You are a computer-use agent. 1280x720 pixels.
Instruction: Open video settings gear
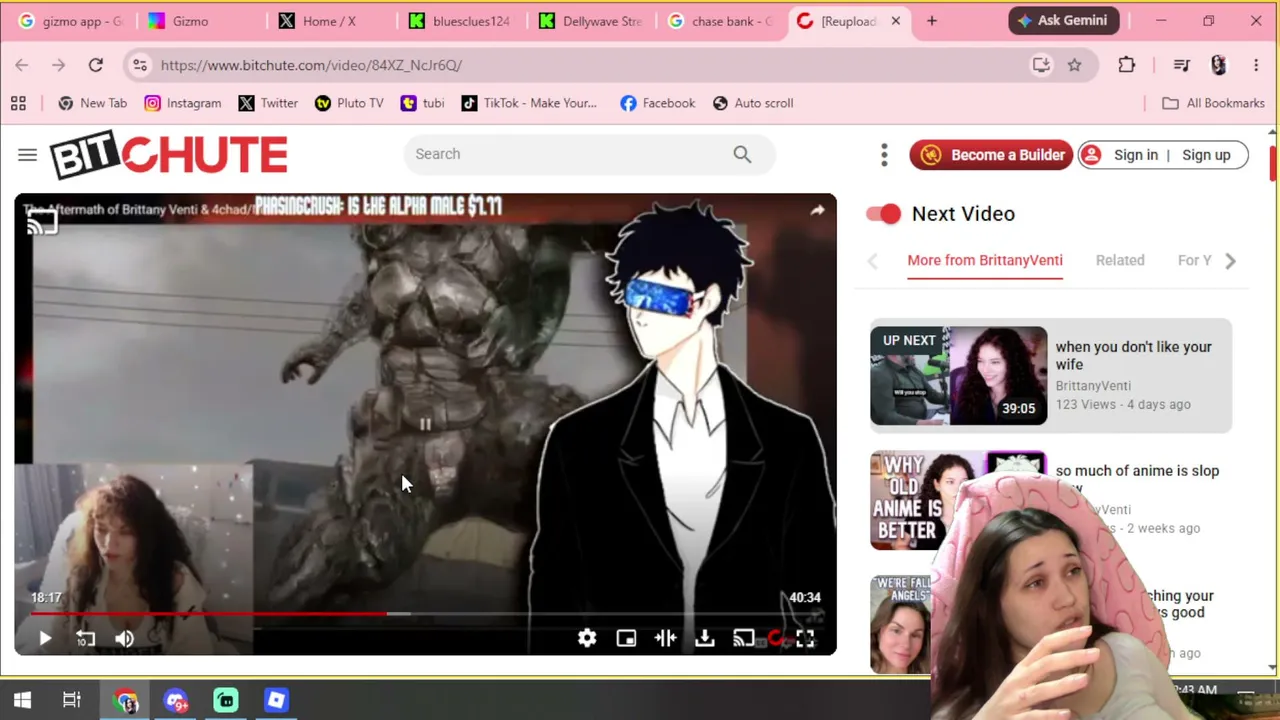(587, 638)
